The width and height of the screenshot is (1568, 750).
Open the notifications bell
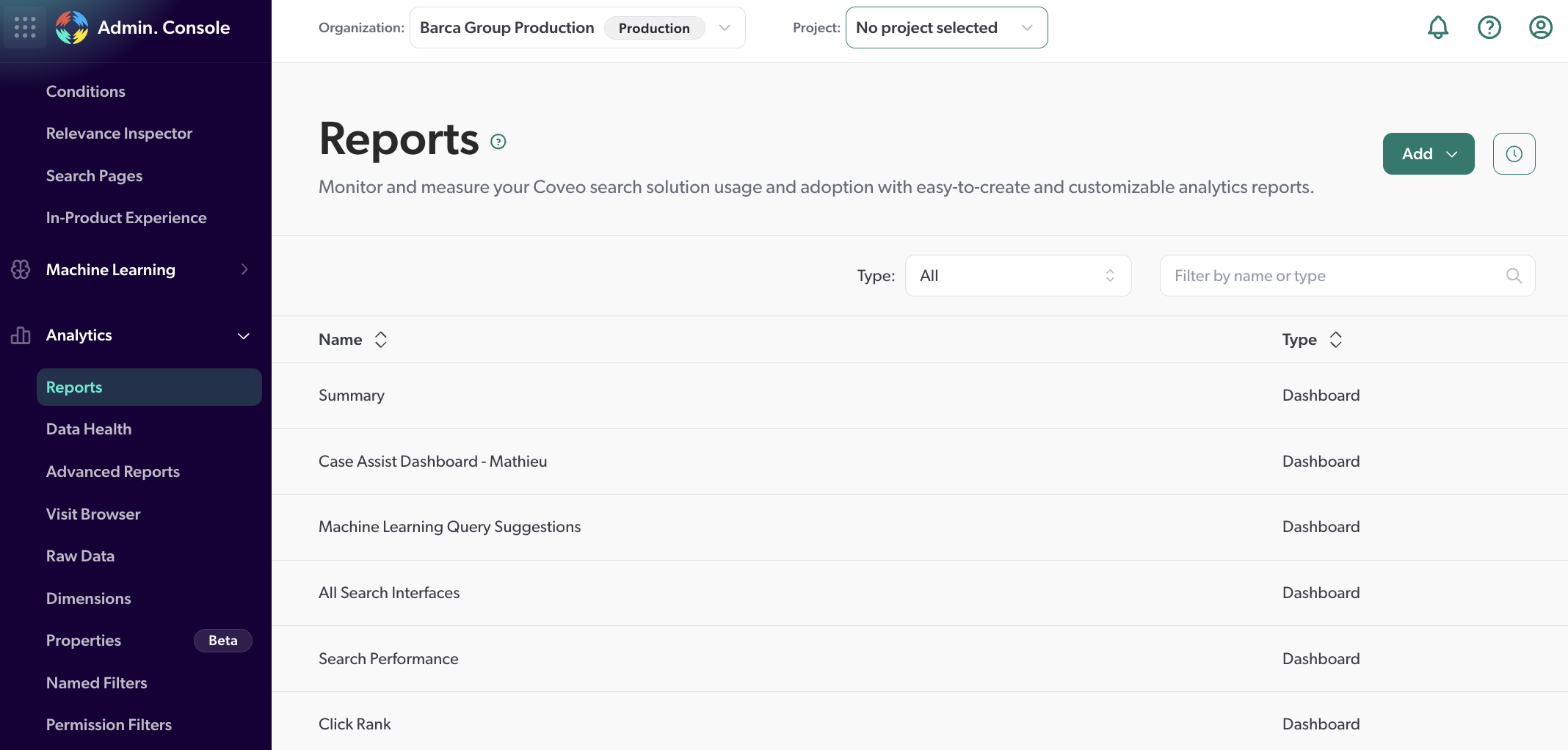(x=1437, y=27)
